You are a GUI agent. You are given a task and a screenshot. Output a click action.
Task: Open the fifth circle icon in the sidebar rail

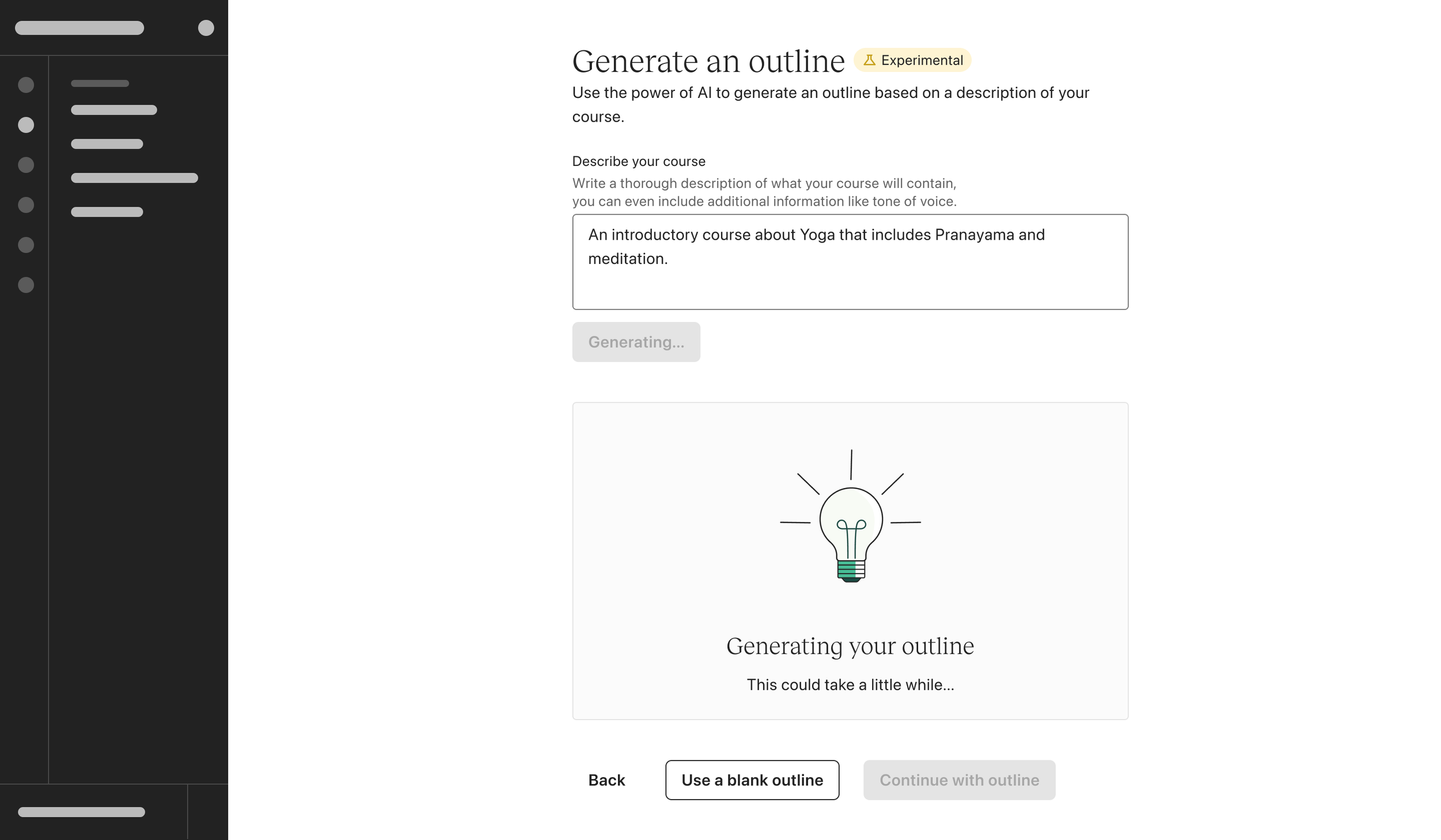26,245
